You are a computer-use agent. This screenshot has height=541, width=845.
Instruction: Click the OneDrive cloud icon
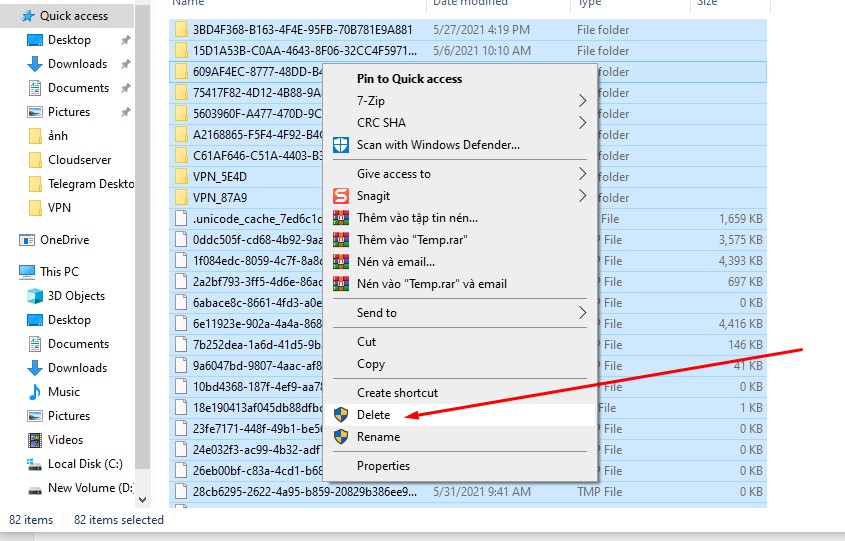[27, 240]
